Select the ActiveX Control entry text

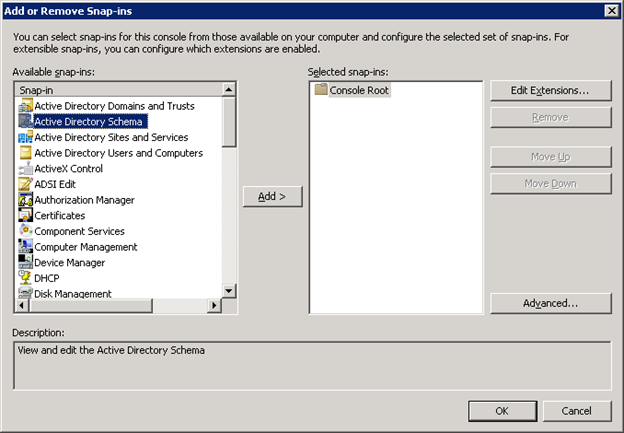pyautogui.click(x=68, y=169)
